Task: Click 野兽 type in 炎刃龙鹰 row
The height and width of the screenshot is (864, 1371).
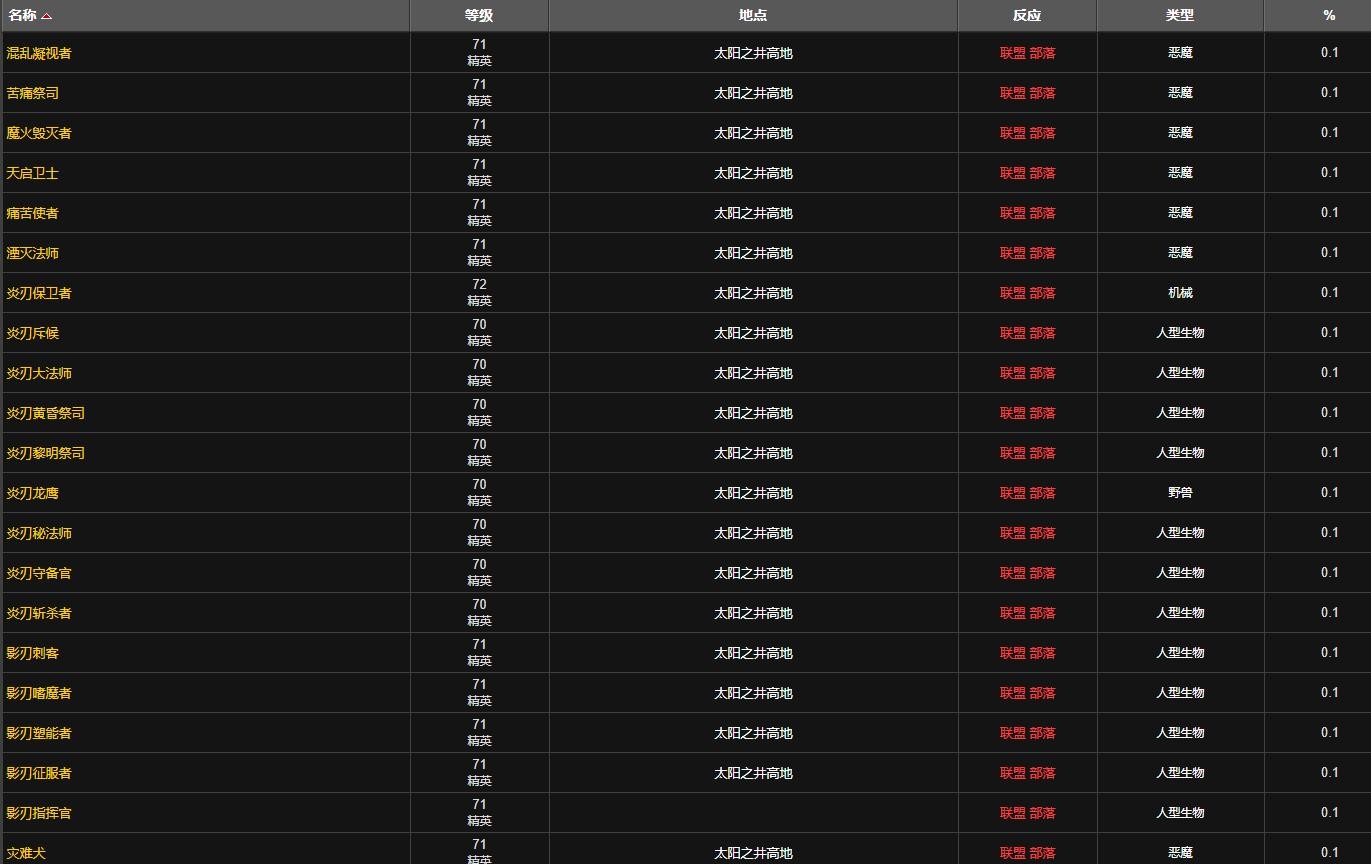Action: tap(1180, 493)
